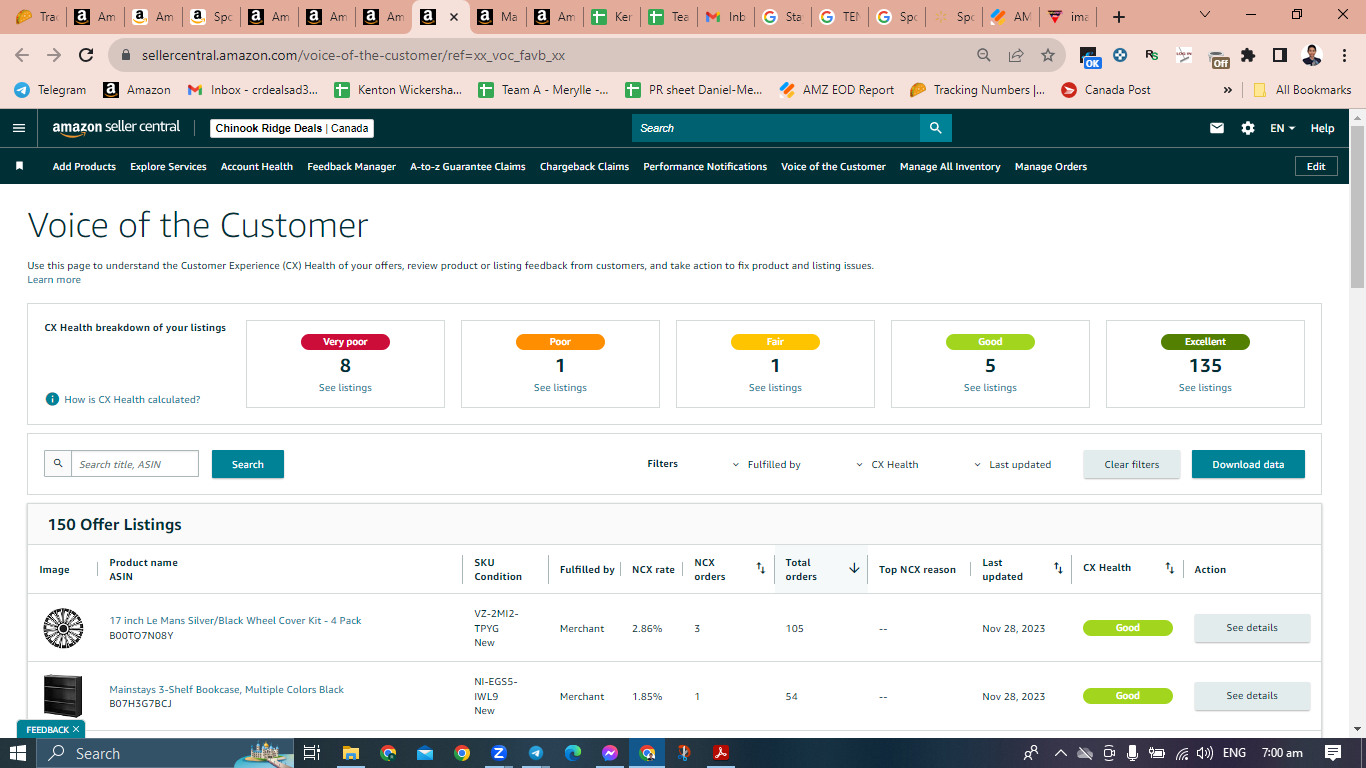Click the Fair yellow badge
The width and height of the screenshot is (1366, 768).
point(775,342)
